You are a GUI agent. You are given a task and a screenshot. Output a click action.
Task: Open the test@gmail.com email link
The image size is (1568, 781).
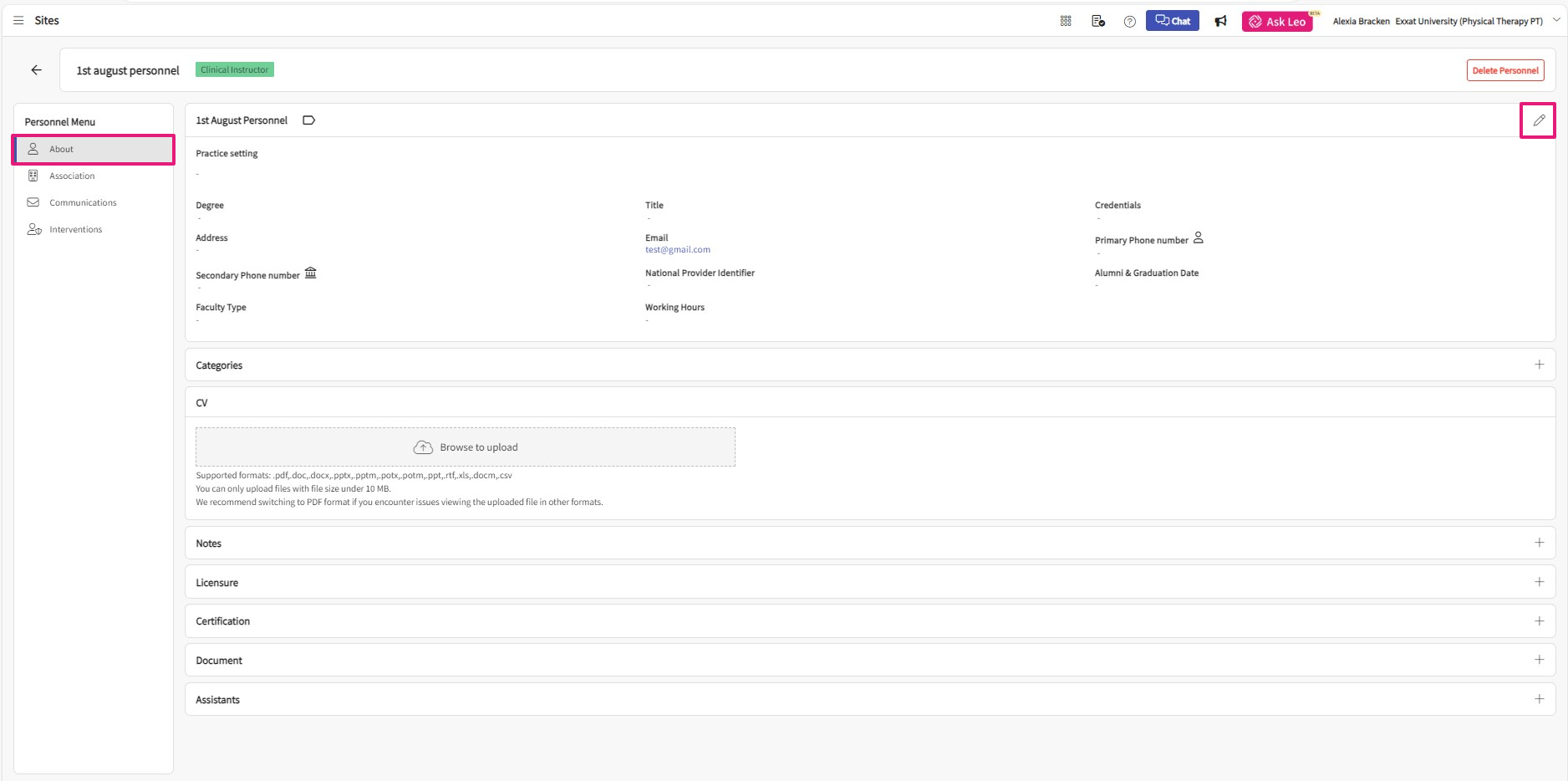click(677, 250)
